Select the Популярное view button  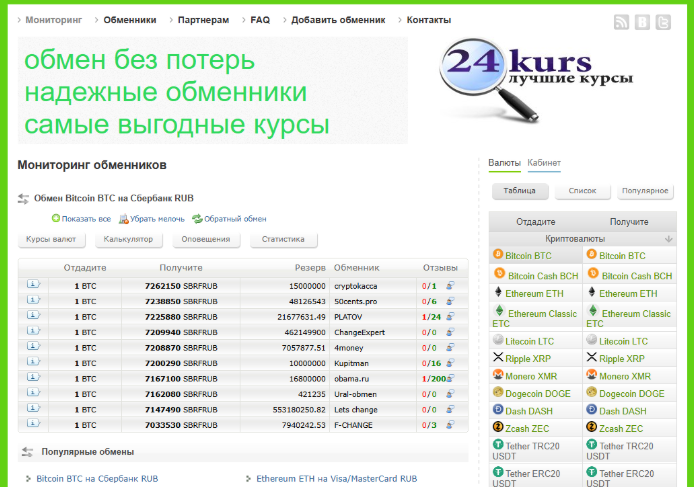point(645,191)
